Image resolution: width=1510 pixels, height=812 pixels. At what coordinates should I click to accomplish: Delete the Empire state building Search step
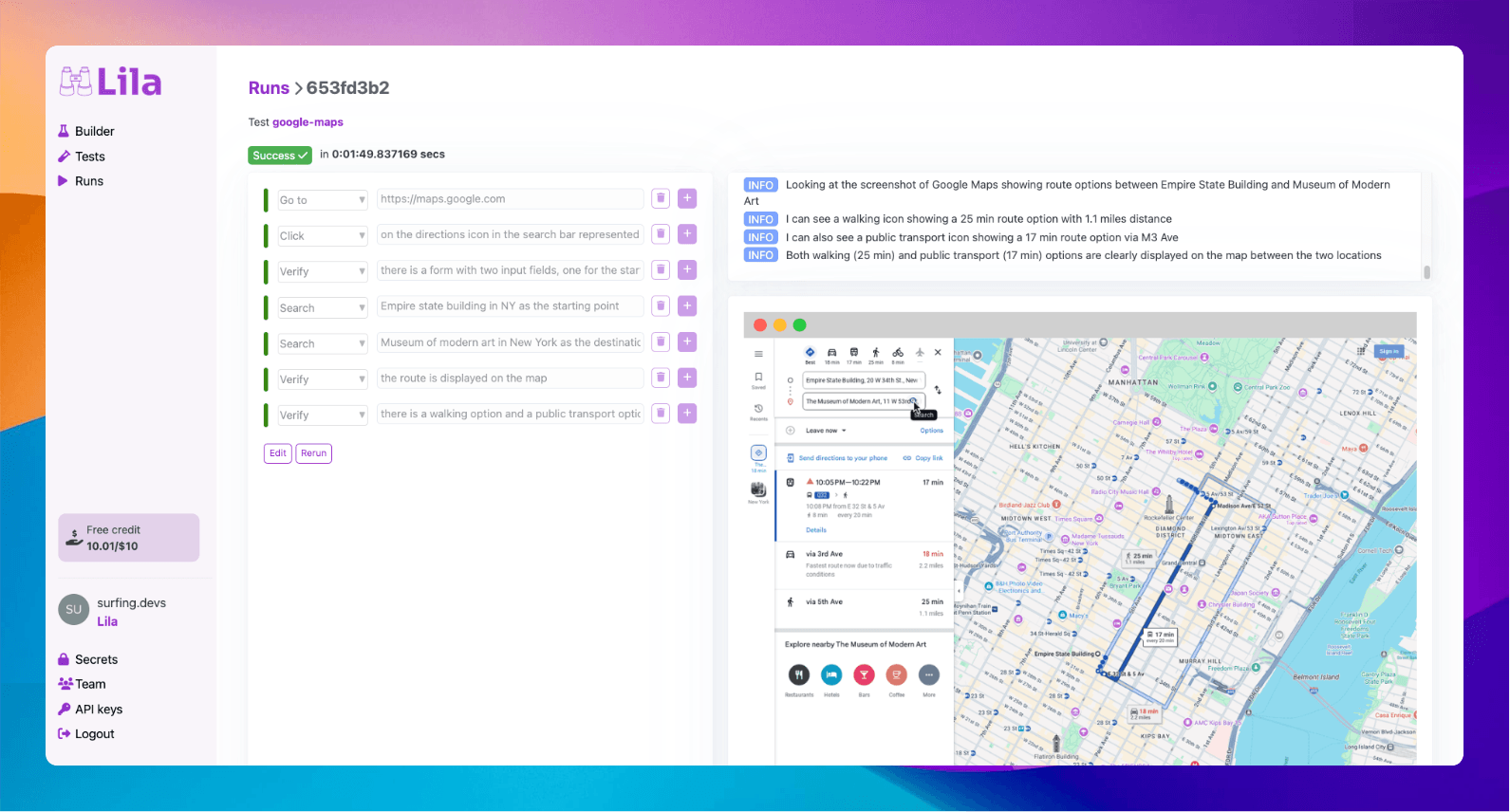coord(661,305)
